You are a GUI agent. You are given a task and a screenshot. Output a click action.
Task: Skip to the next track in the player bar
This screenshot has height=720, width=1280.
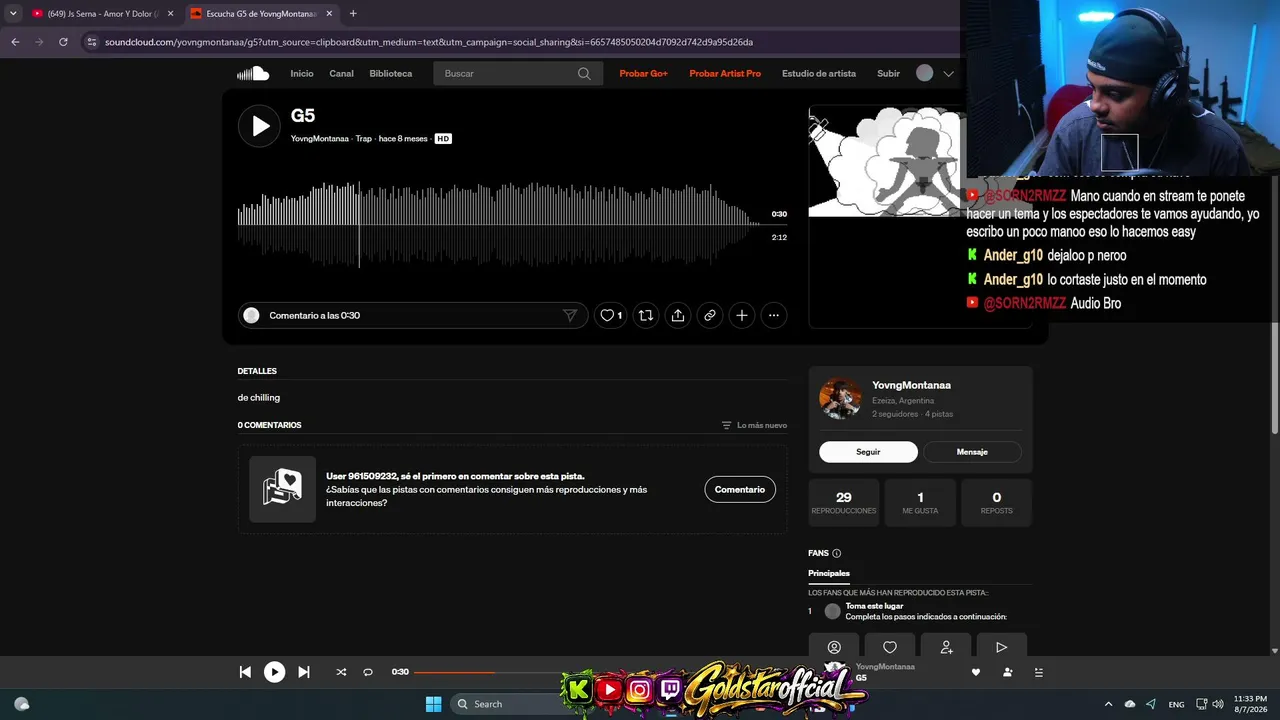304,672
